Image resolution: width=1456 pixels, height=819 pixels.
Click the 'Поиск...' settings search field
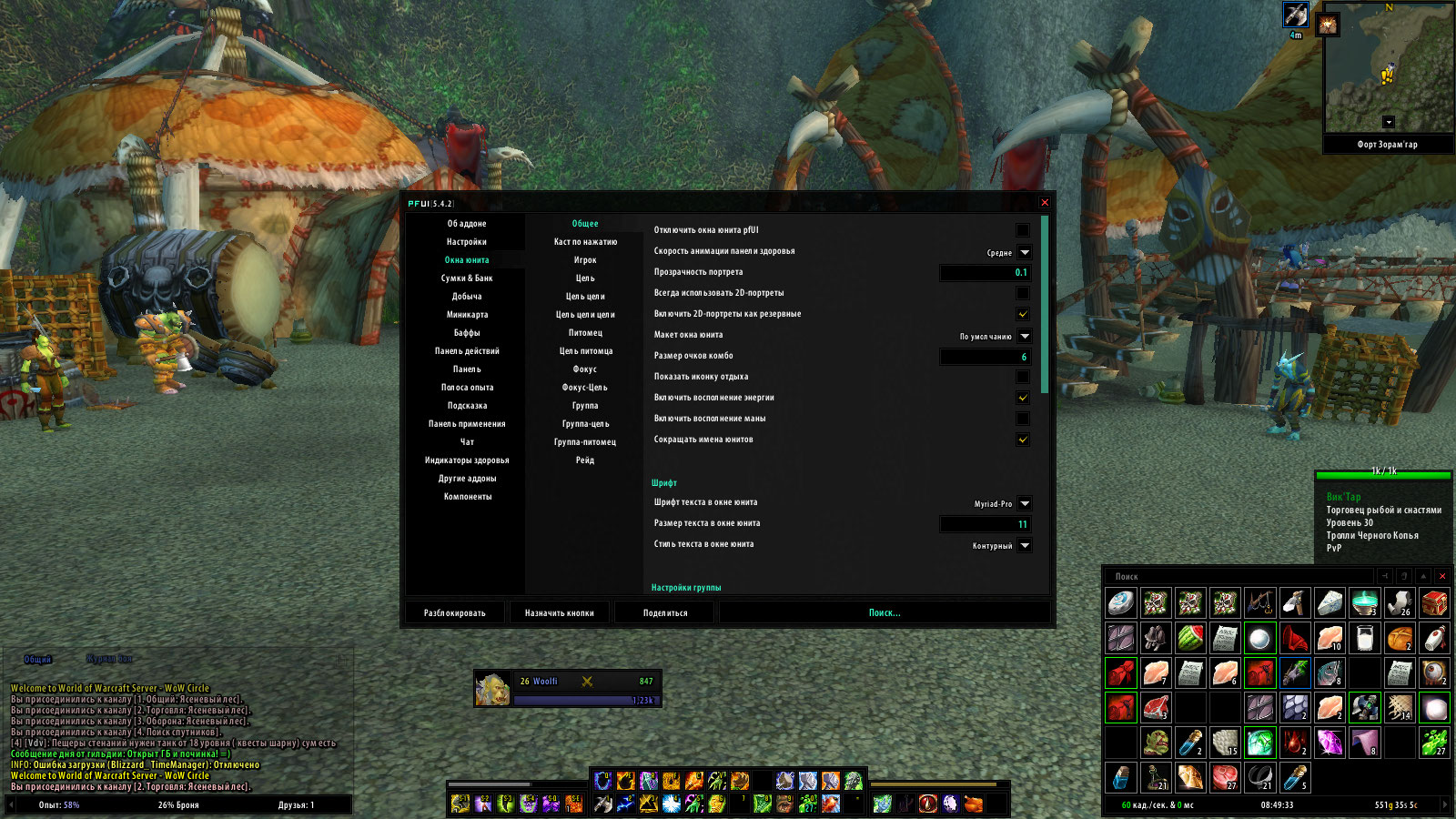(885, 613)
